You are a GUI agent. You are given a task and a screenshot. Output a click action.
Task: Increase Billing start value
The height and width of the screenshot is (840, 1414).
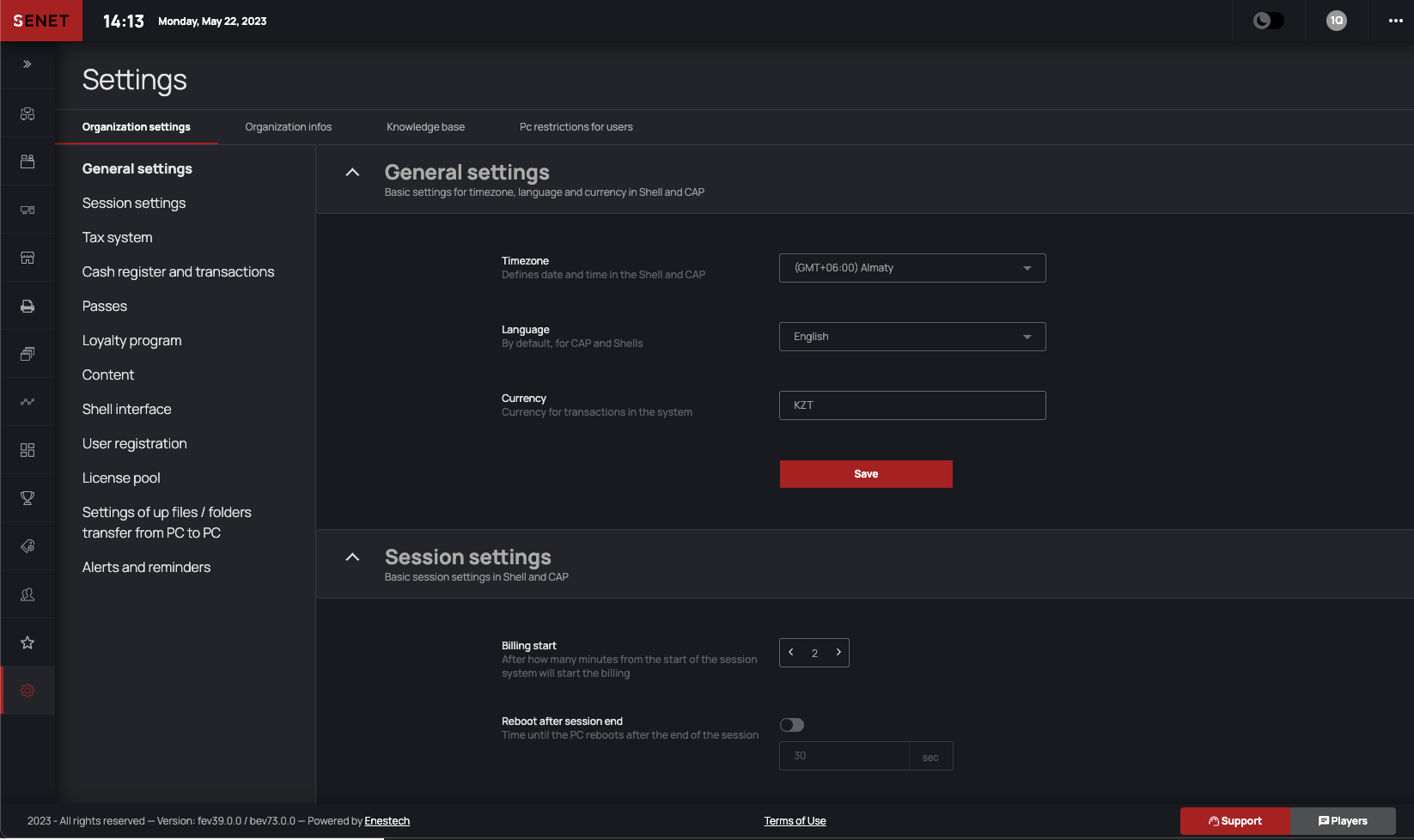pos(838,653)
